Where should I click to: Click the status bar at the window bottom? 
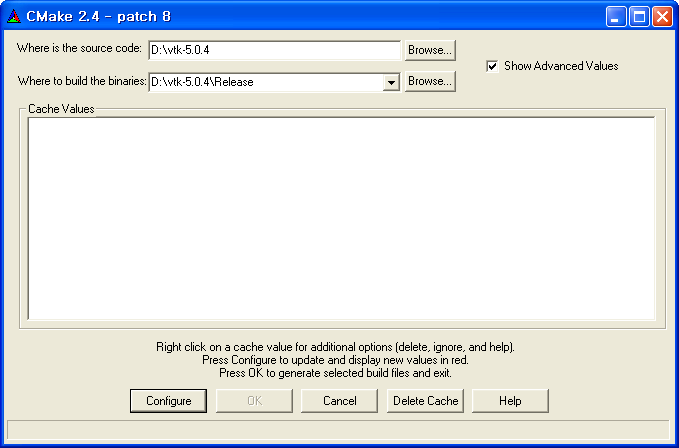coord(339,431)
